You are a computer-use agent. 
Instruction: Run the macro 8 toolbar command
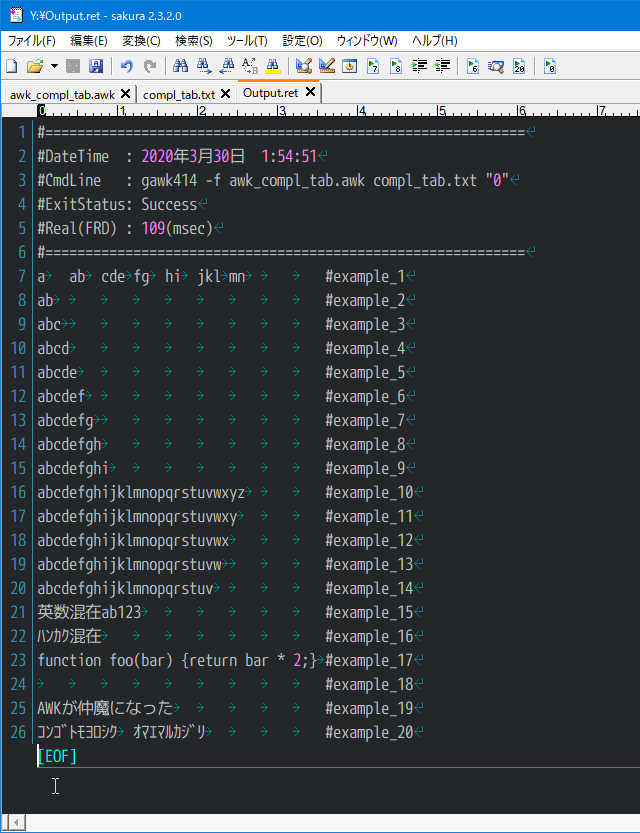(x=397, y=66)
